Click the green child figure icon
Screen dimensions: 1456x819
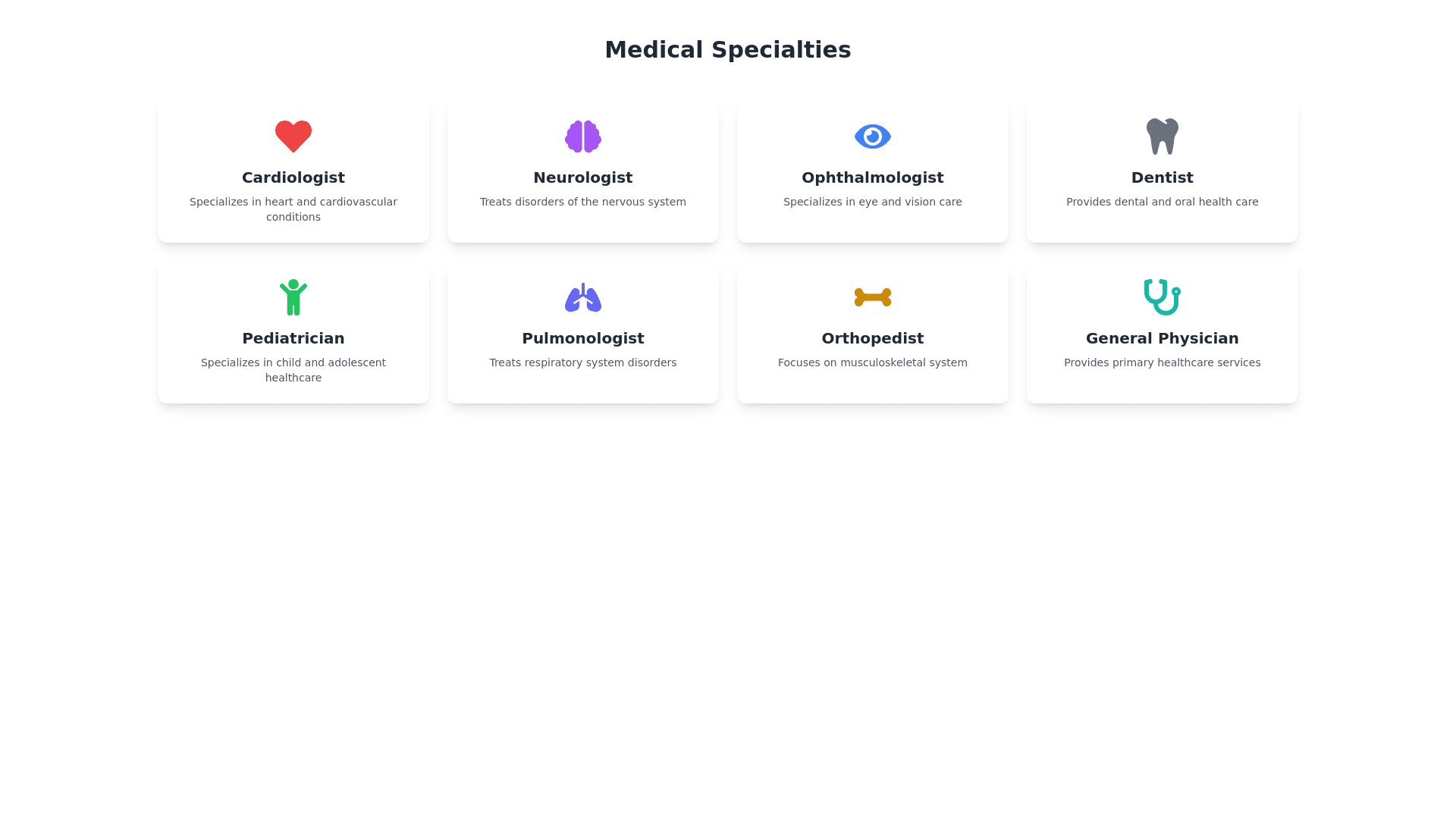click(293, 297)
